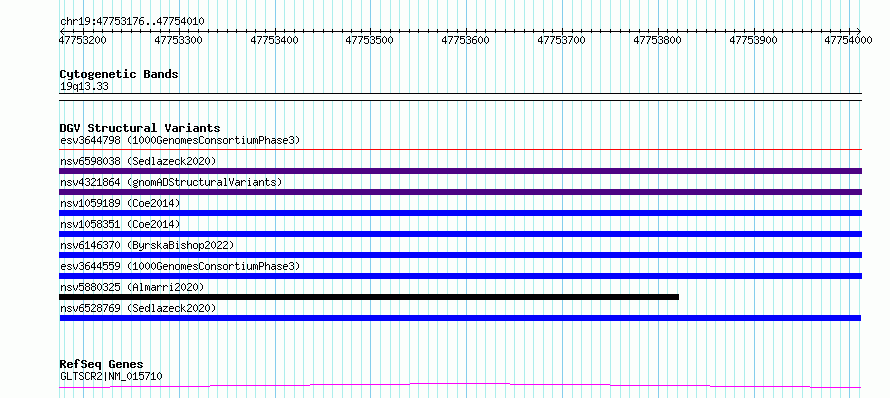
Task: Click the purple nsv6598038 variant bar
Action: [x=461, y=171]
